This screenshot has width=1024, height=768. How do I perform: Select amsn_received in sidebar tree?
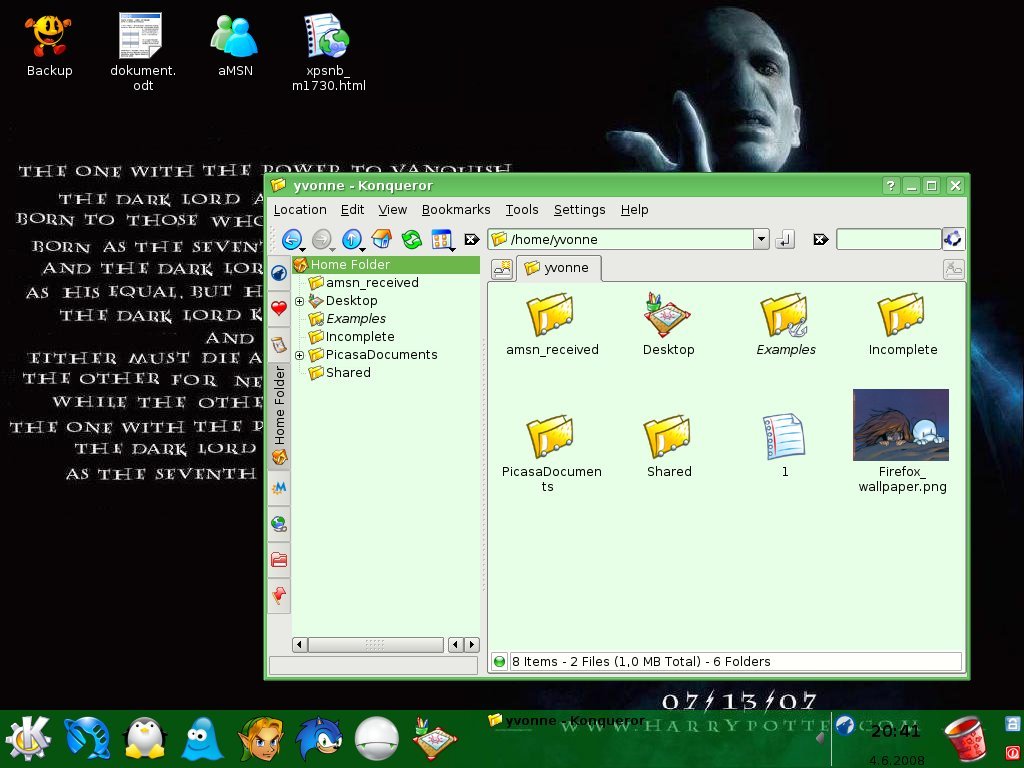tap(372, 283)
